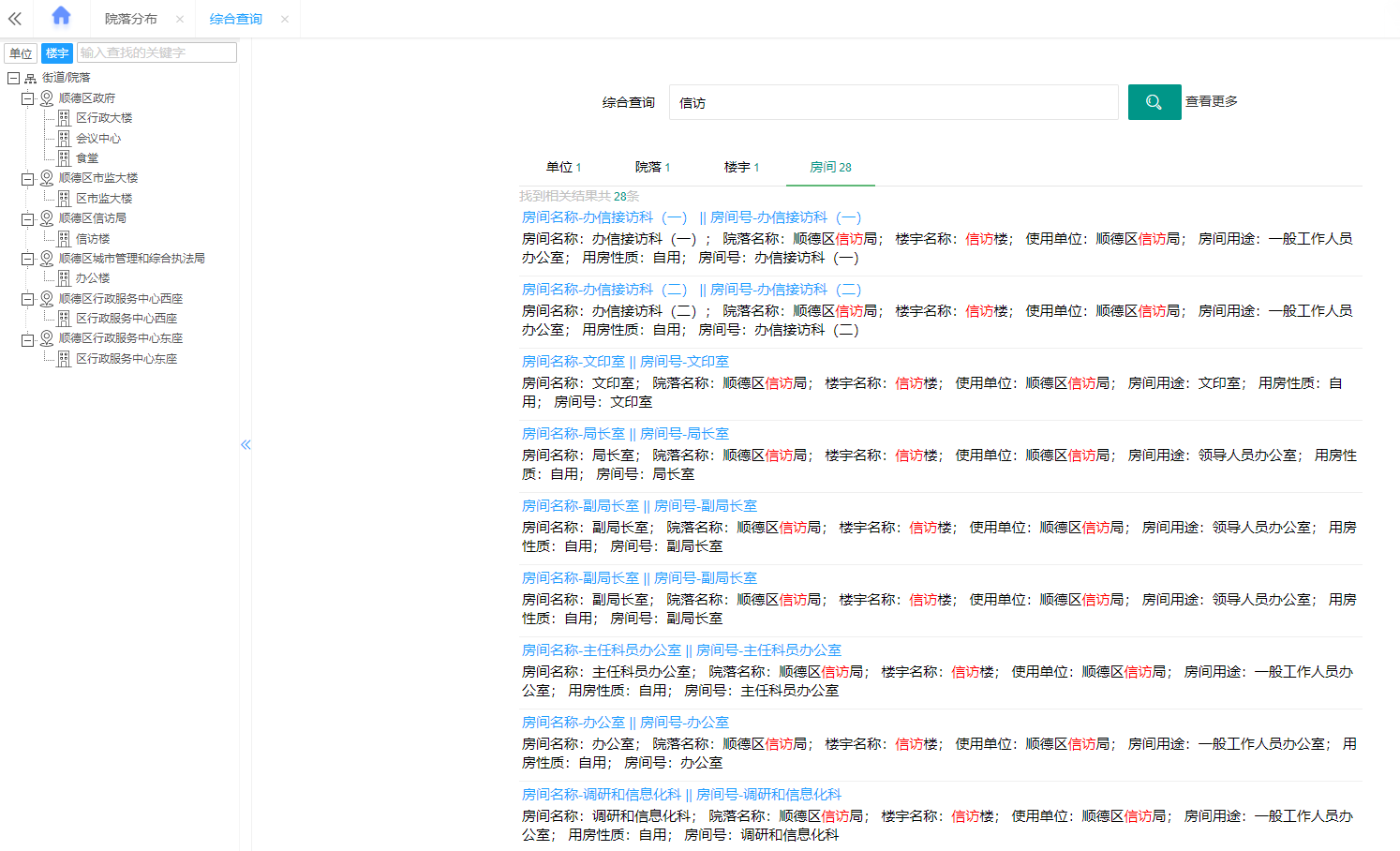Screen dimensions: 1400x851
Task: Open result 房间名称-调研和信息化科
Action: click(681, 795)
